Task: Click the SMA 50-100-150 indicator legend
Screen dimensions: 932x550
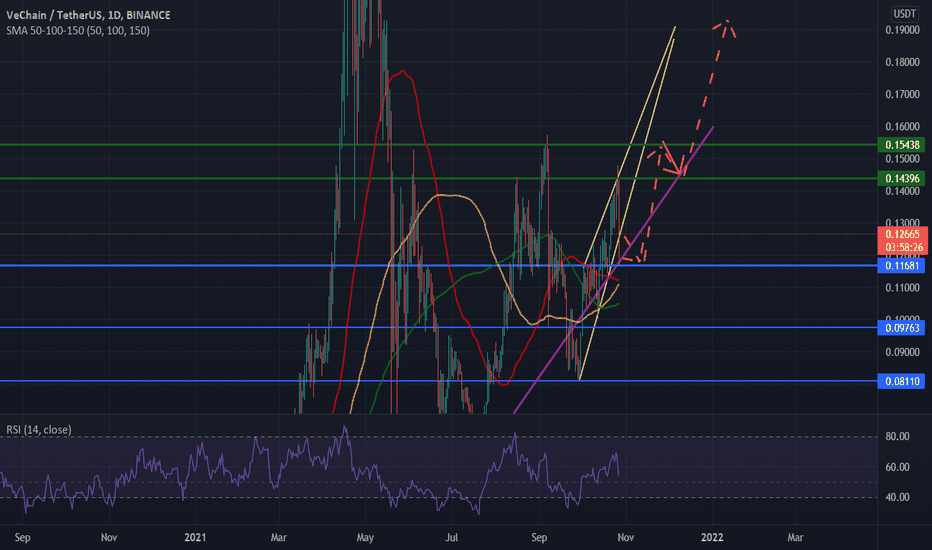Action: pyautogui.click(x=78, y=30)
